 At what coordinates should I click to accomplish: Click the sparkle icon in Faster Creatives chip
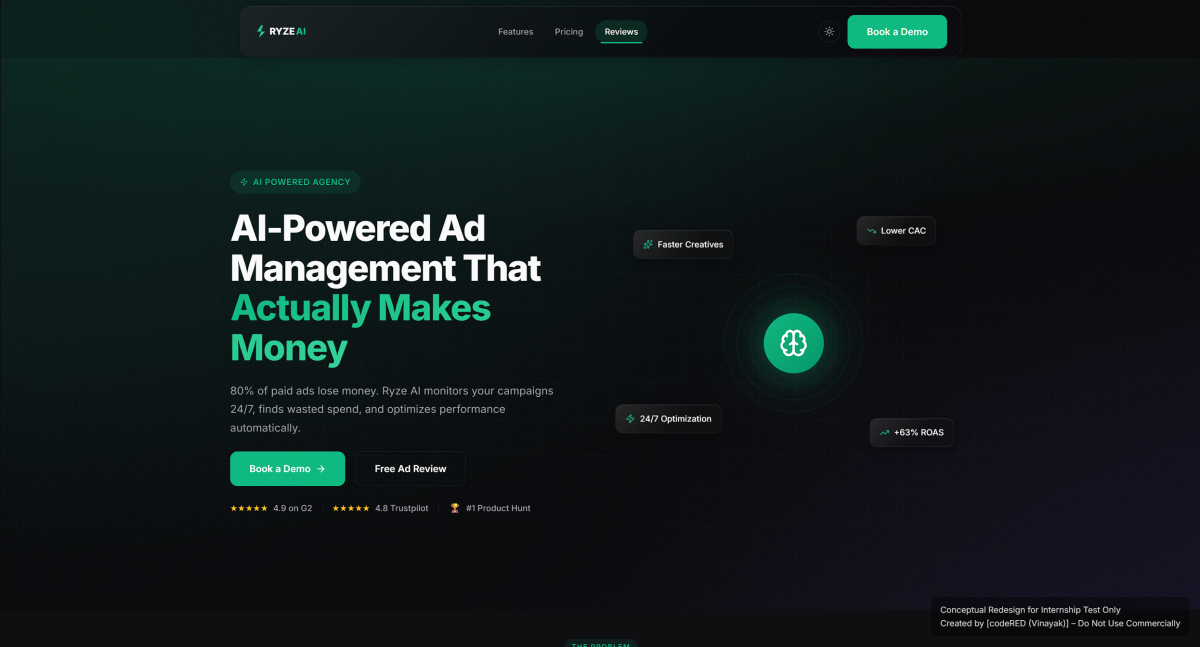pos(648,244)
